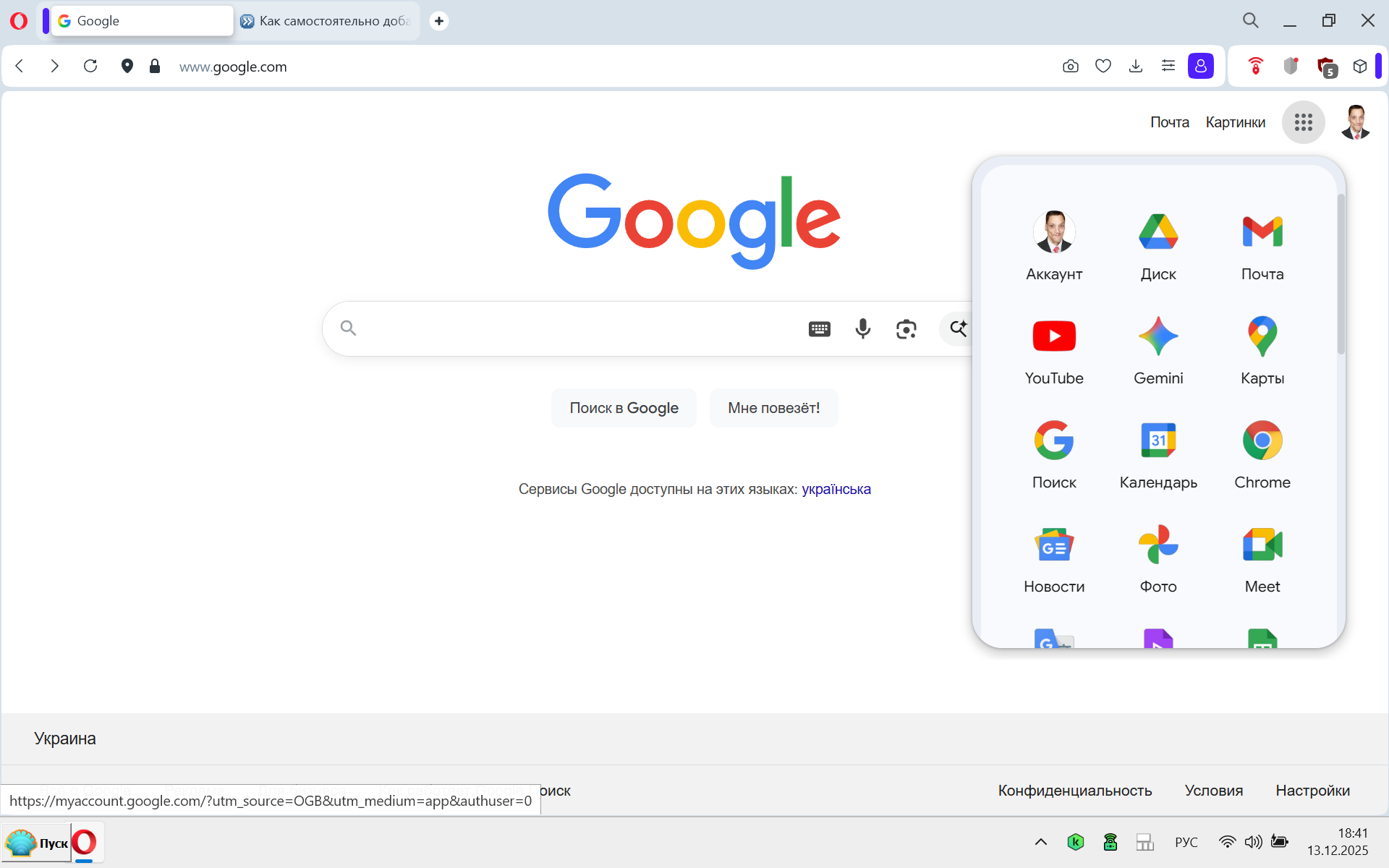Open Google Photos (Фото) icon

click(x=1158, y=545)
